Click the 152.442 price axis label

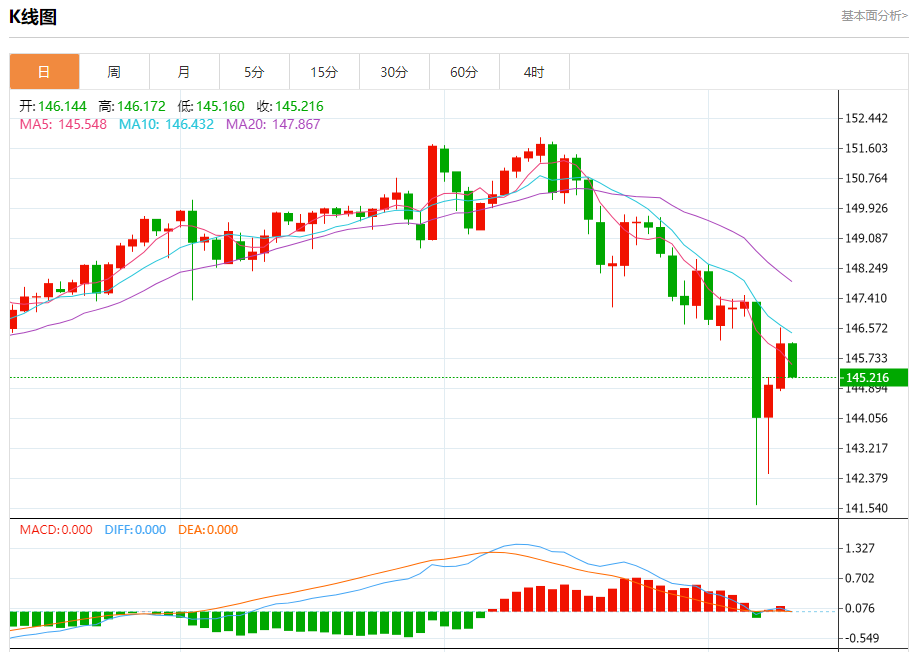click(x=866, y=119)
